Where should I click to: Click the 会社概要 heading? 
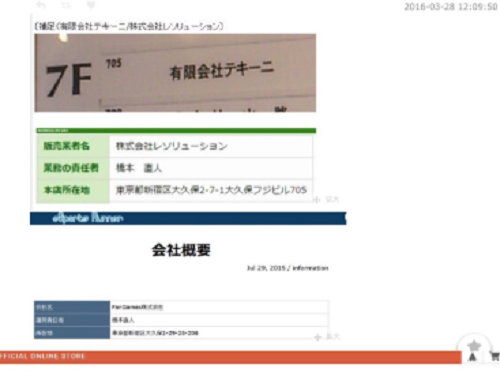[181, 250]
